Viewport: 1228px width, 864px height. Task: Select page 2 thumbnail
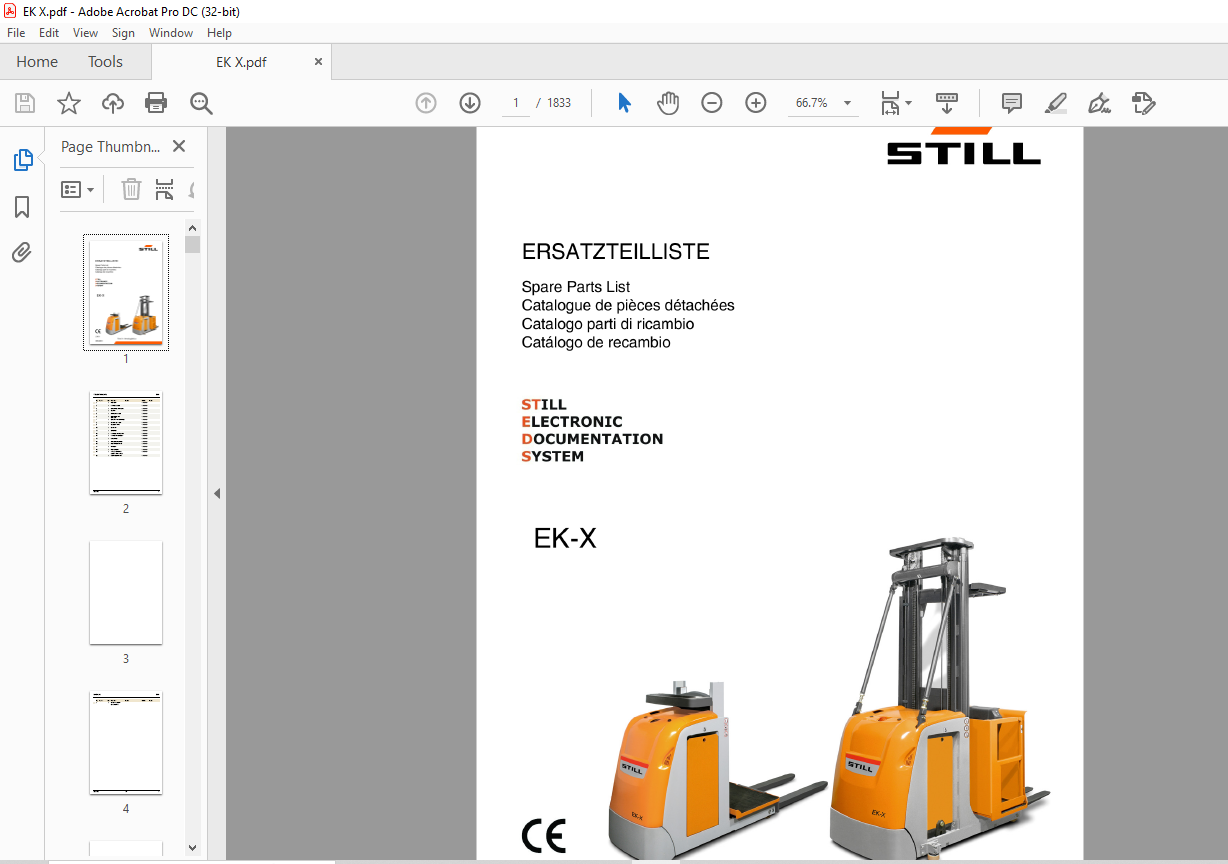click(126, 443)
